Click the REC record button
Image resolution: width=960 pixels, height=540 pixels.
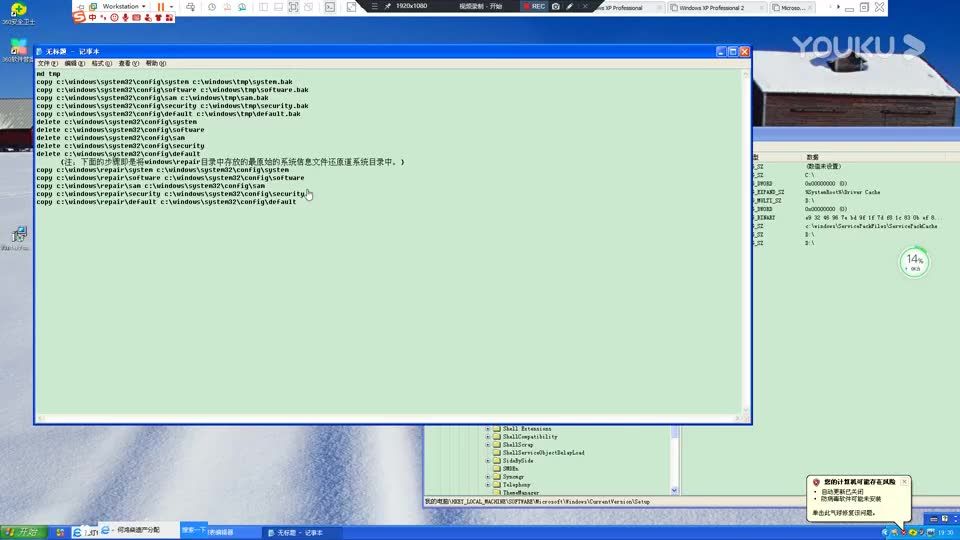[534, 6]
